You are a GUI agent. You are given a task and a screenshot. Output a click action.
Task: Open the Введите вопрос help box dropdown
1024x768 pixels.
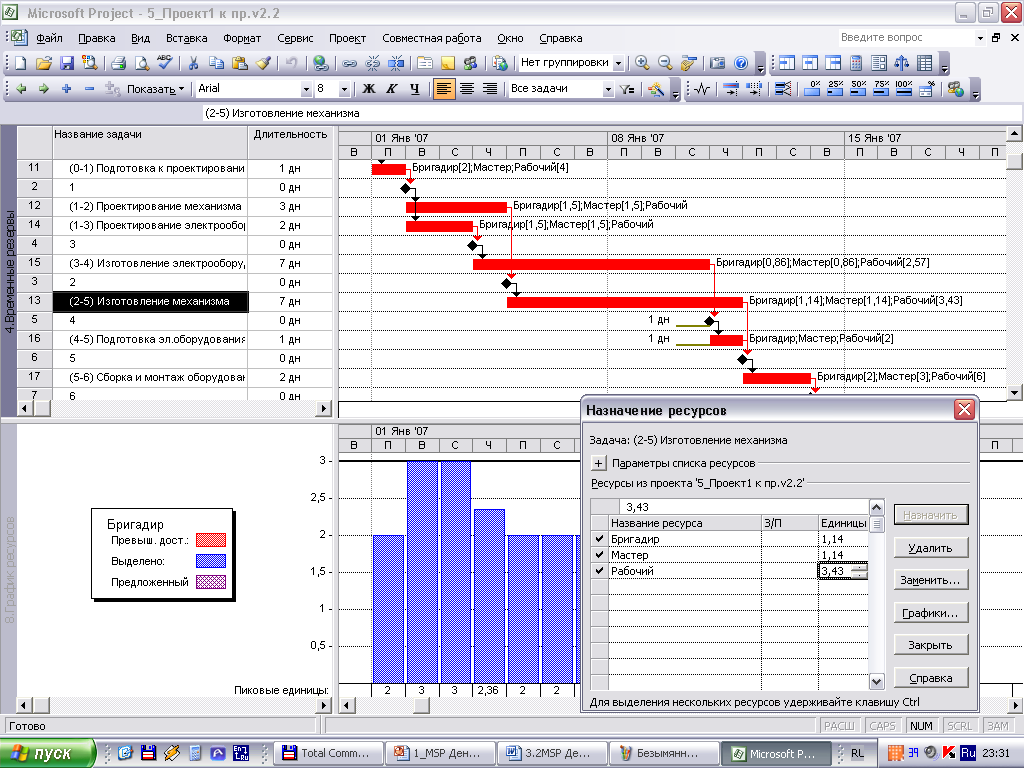point(980,38)
